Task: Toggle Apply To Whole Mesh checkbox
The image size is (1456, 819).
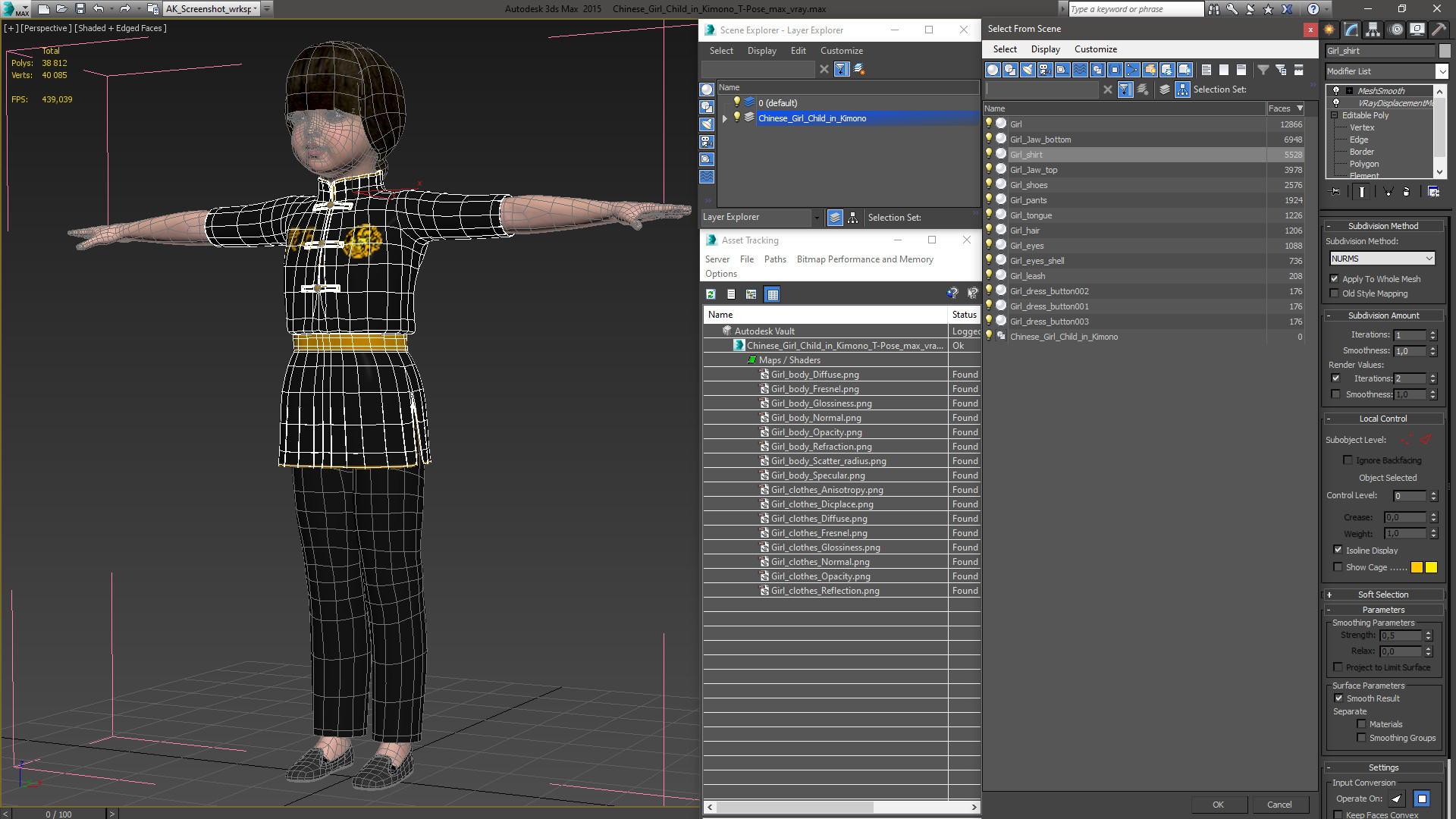Action: pos(1335,279)
